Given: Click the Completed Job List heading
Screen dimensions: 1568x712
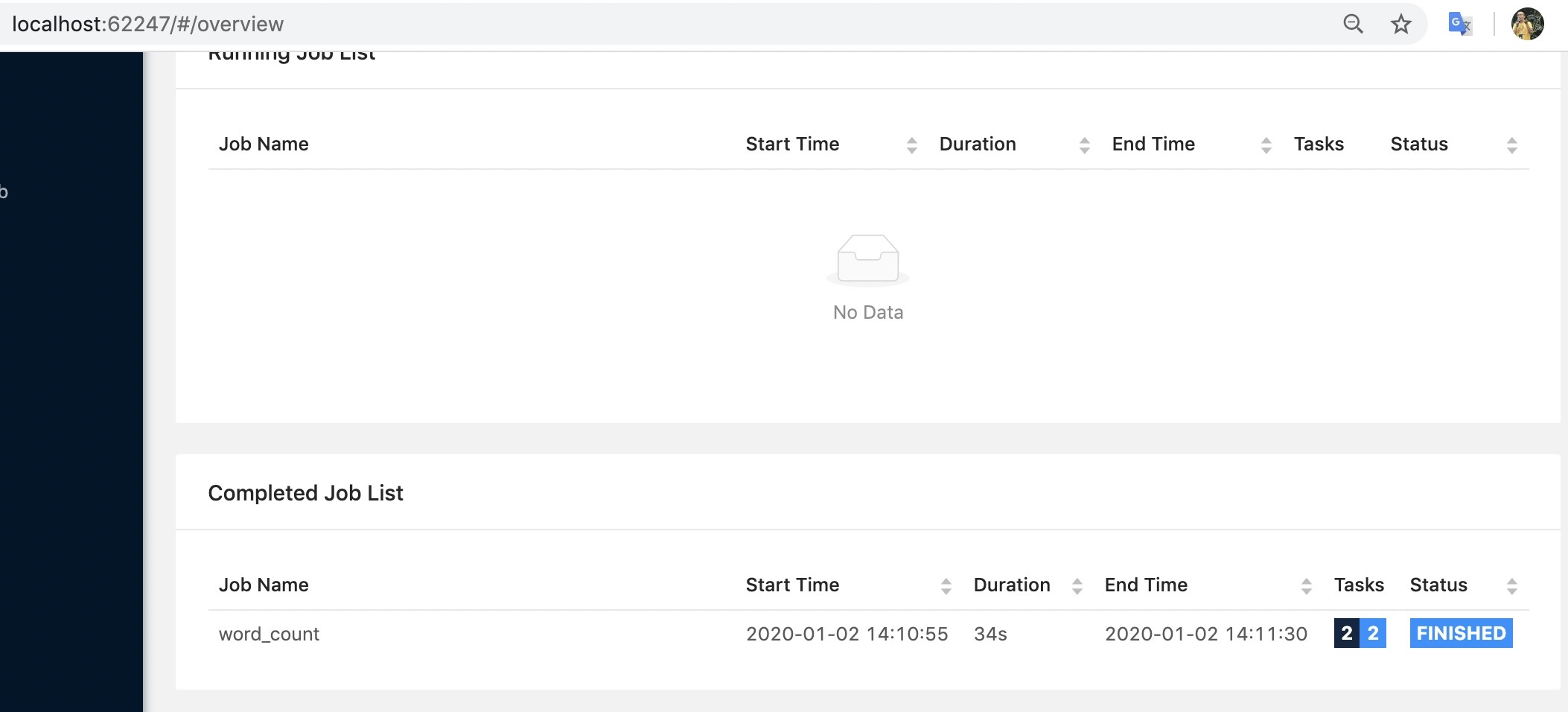Looking at the screenshot, I should [305, 493].
